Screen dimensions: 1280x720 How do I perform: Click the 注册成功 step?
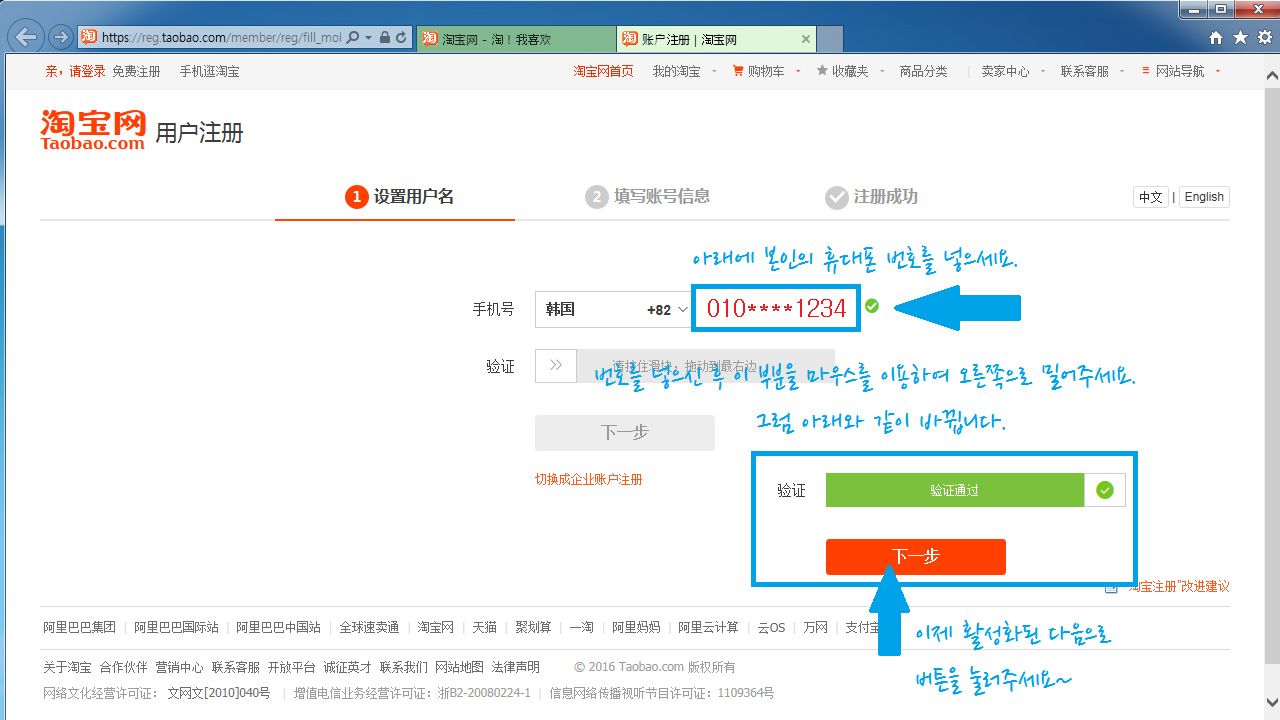click(x=872, y=197)
